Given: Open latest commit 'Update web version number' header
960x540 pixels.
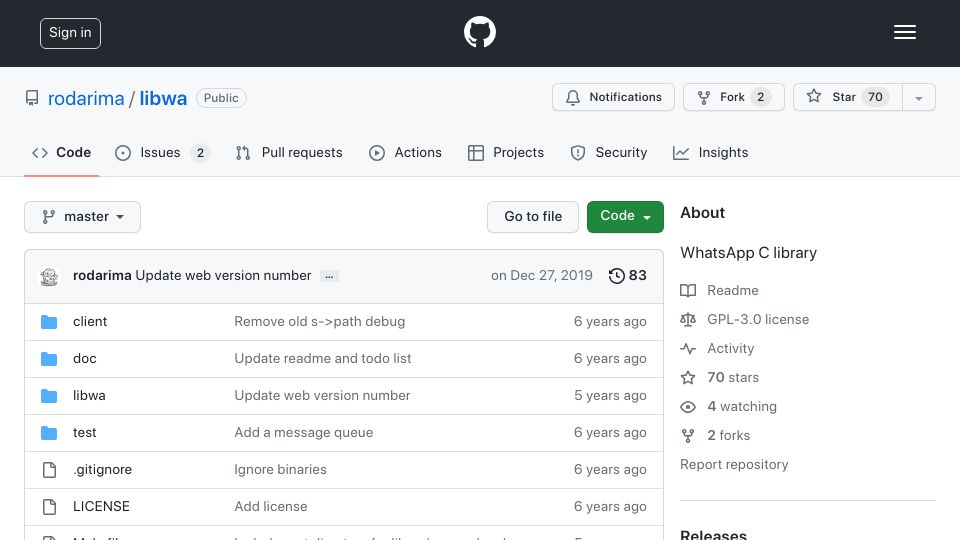Looking at the screenshot, I should [223, 276].
